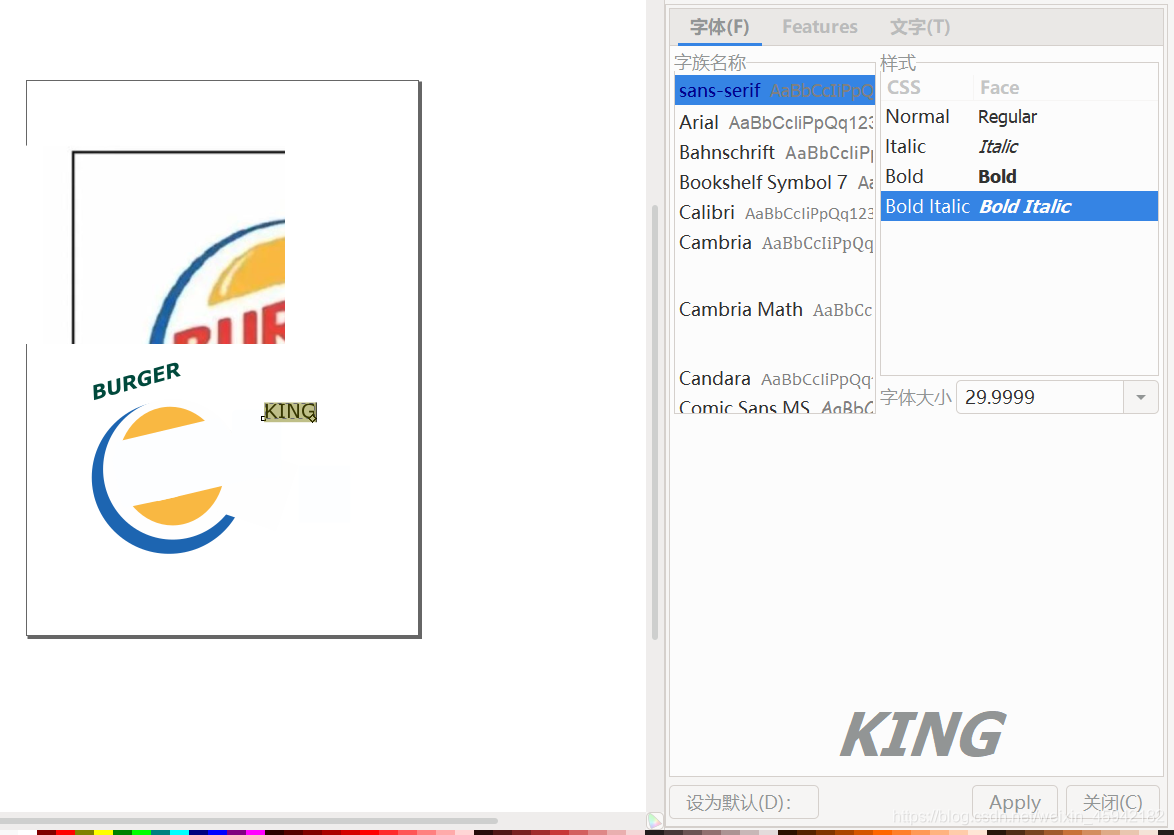Open the 文字(T) tab
Screen dimensions: 1174x835
click(x=919, y=27)
